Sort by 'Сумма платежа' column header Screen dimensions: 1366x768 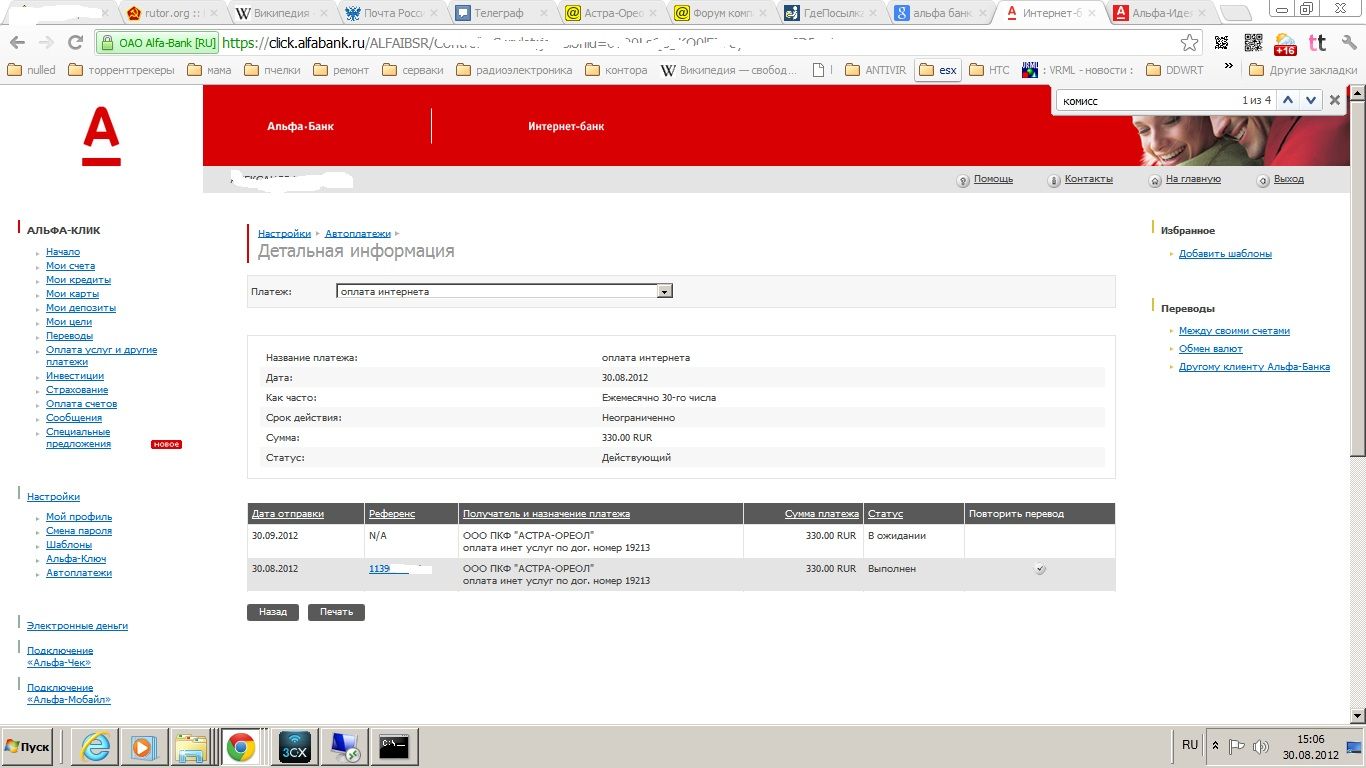click(x=822, y=514)
